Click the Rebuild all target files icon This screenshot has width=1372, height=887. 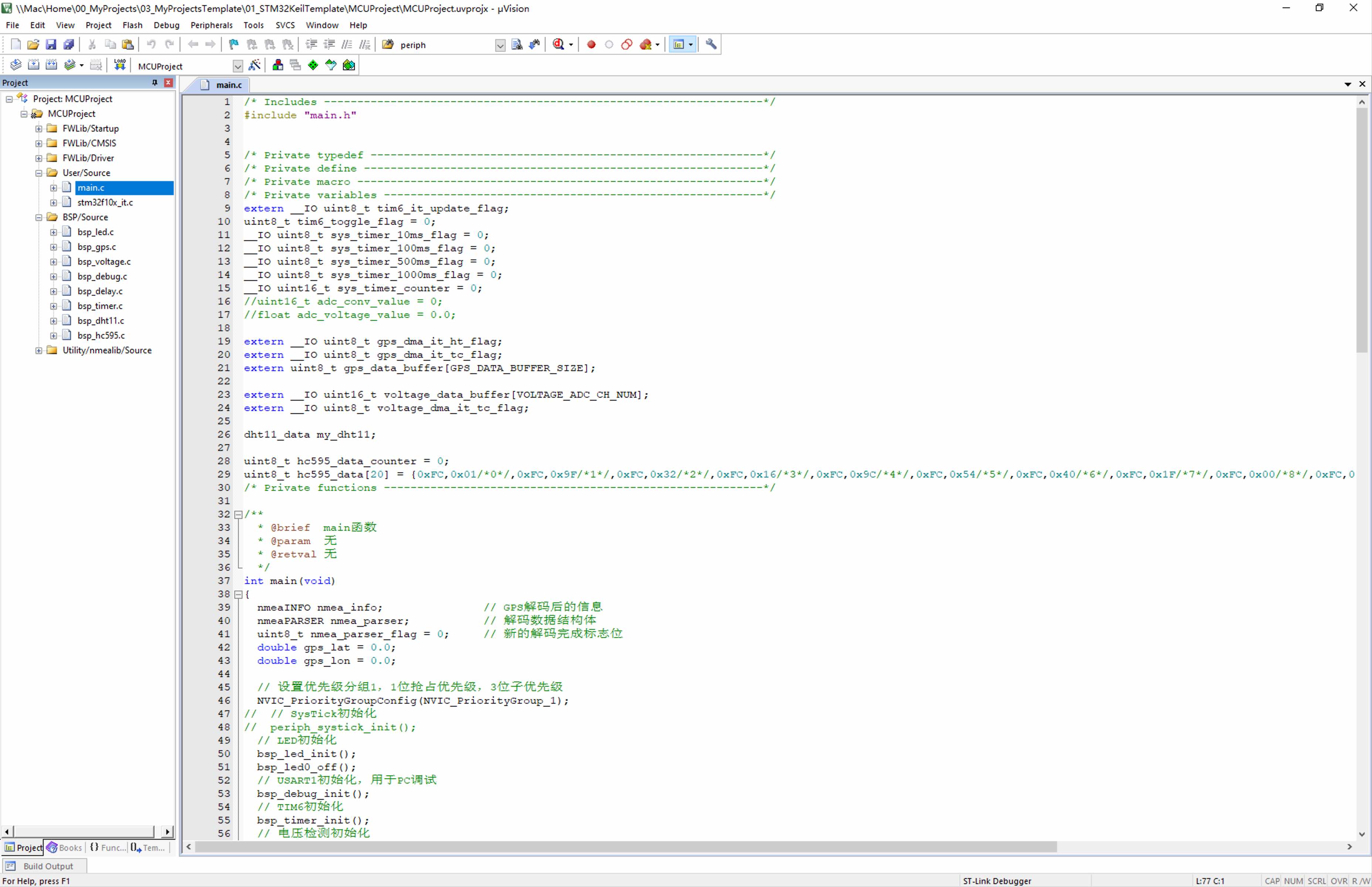pos(51,65)
